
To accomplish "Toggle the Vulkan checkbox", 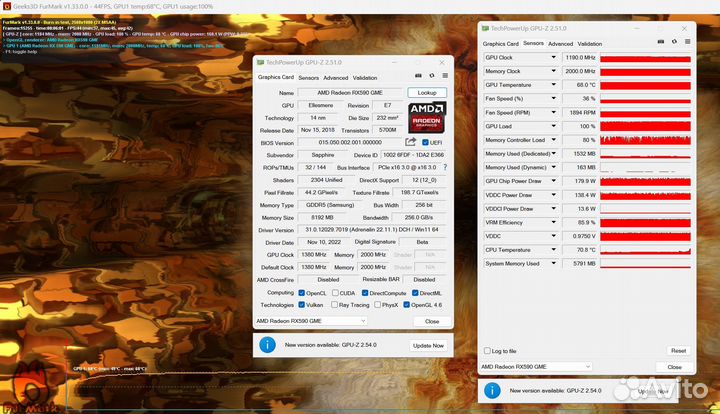I will pyautogui.click(x=302, y=305).
